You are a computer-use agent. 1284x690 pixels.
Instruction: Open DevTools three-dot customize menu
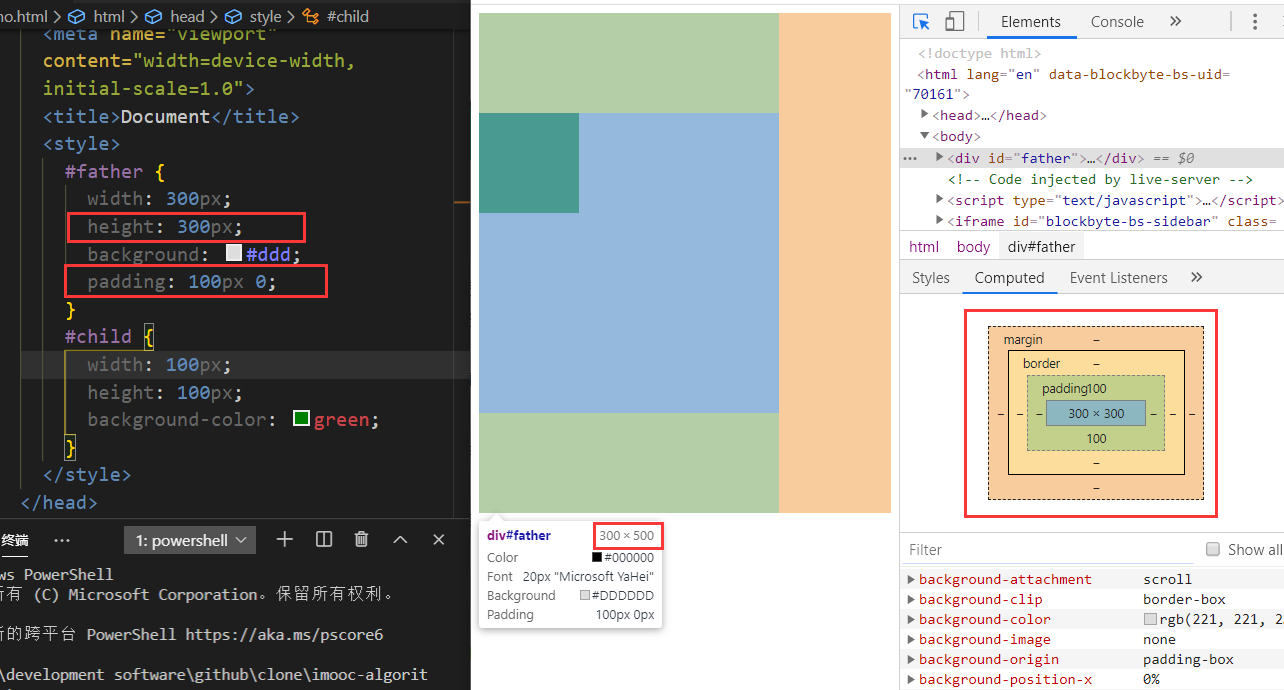1255,21
